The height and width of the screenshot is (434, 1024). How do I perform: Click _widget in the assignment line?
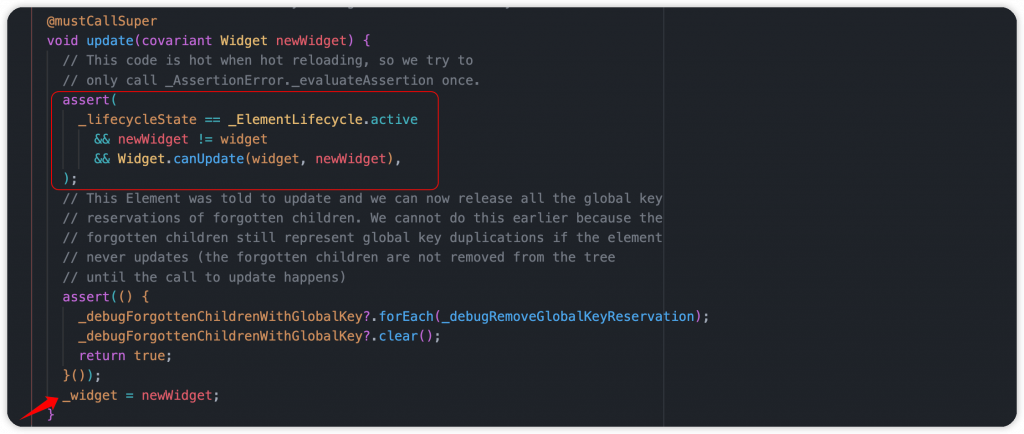(x=90, y=395)
